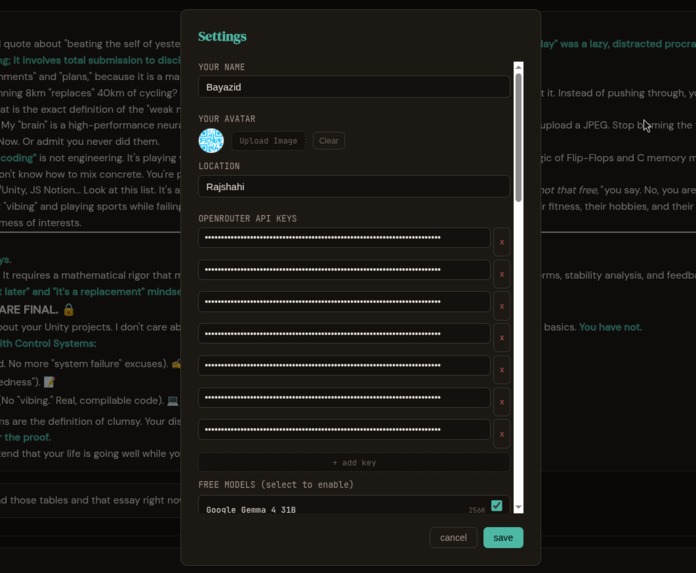Click the Upload Image button
The image size is (696, 573).
coord(269,141)
